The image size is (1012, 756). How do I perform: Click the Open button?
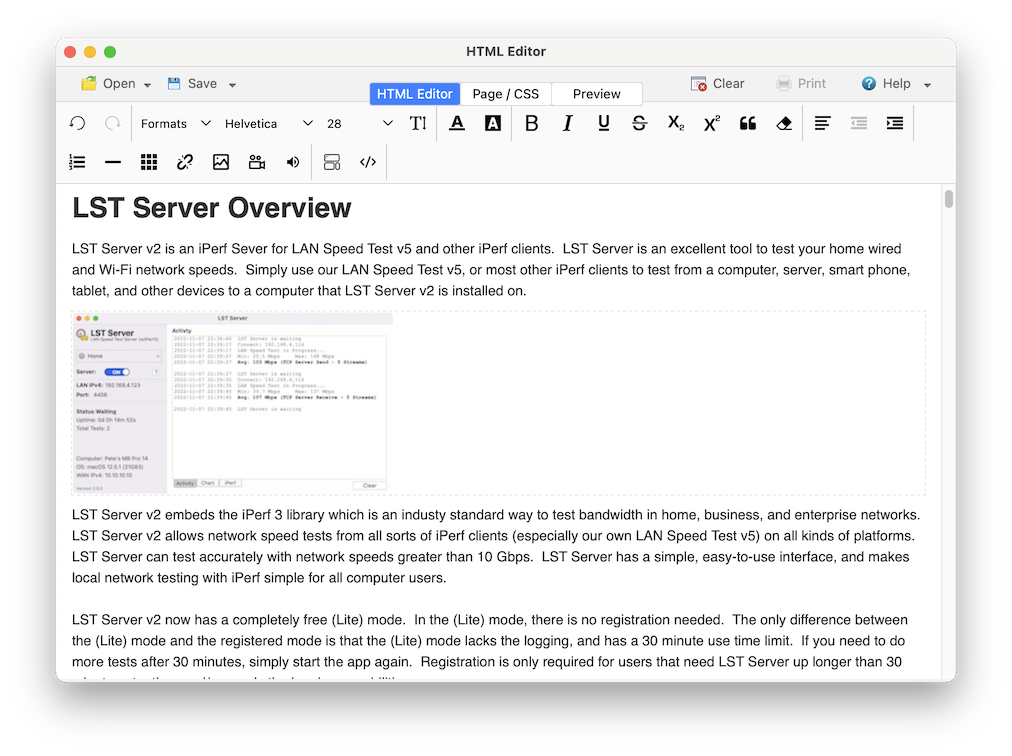pyautogui.click(x=108, y=83)
